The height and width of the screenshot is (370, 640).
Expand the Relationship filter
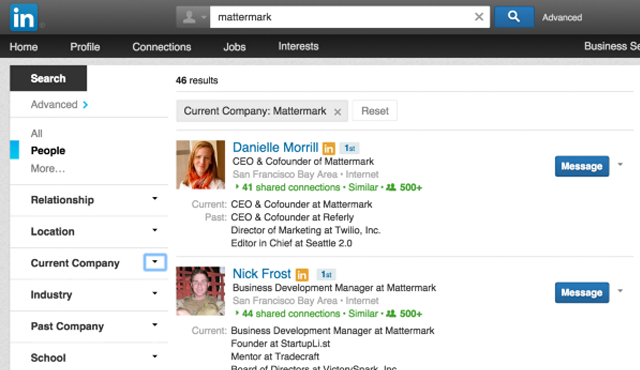tap(155, 199)
